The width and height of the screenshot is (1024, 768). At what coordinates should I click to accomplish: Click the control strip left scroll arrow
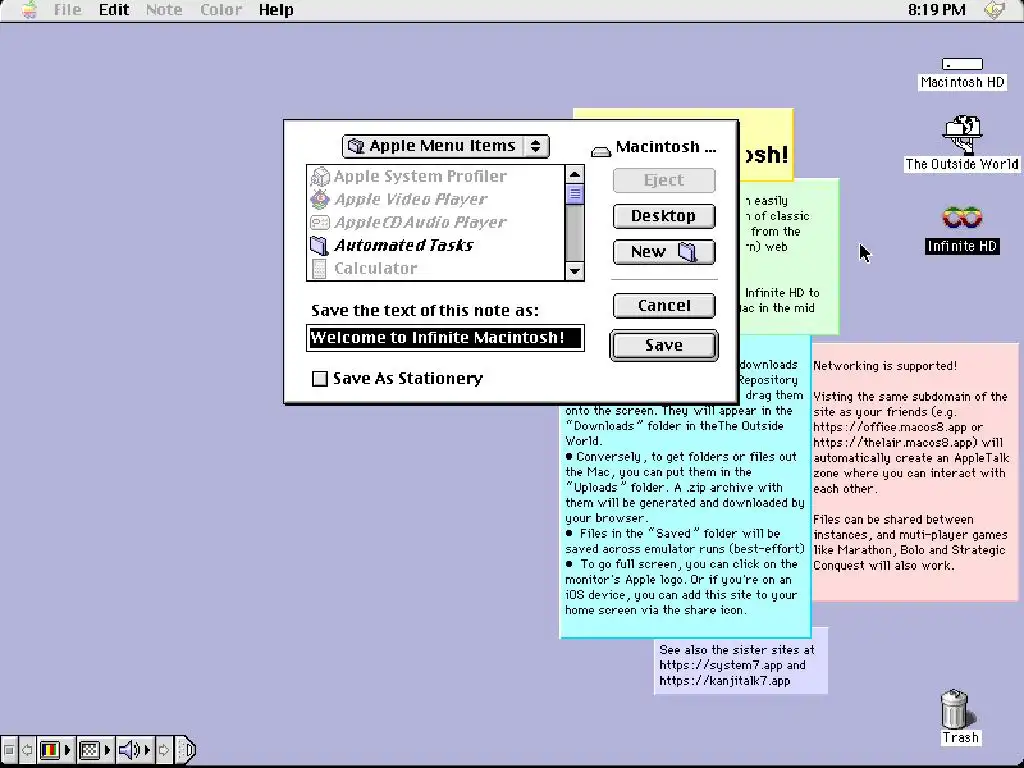(27, 750)
